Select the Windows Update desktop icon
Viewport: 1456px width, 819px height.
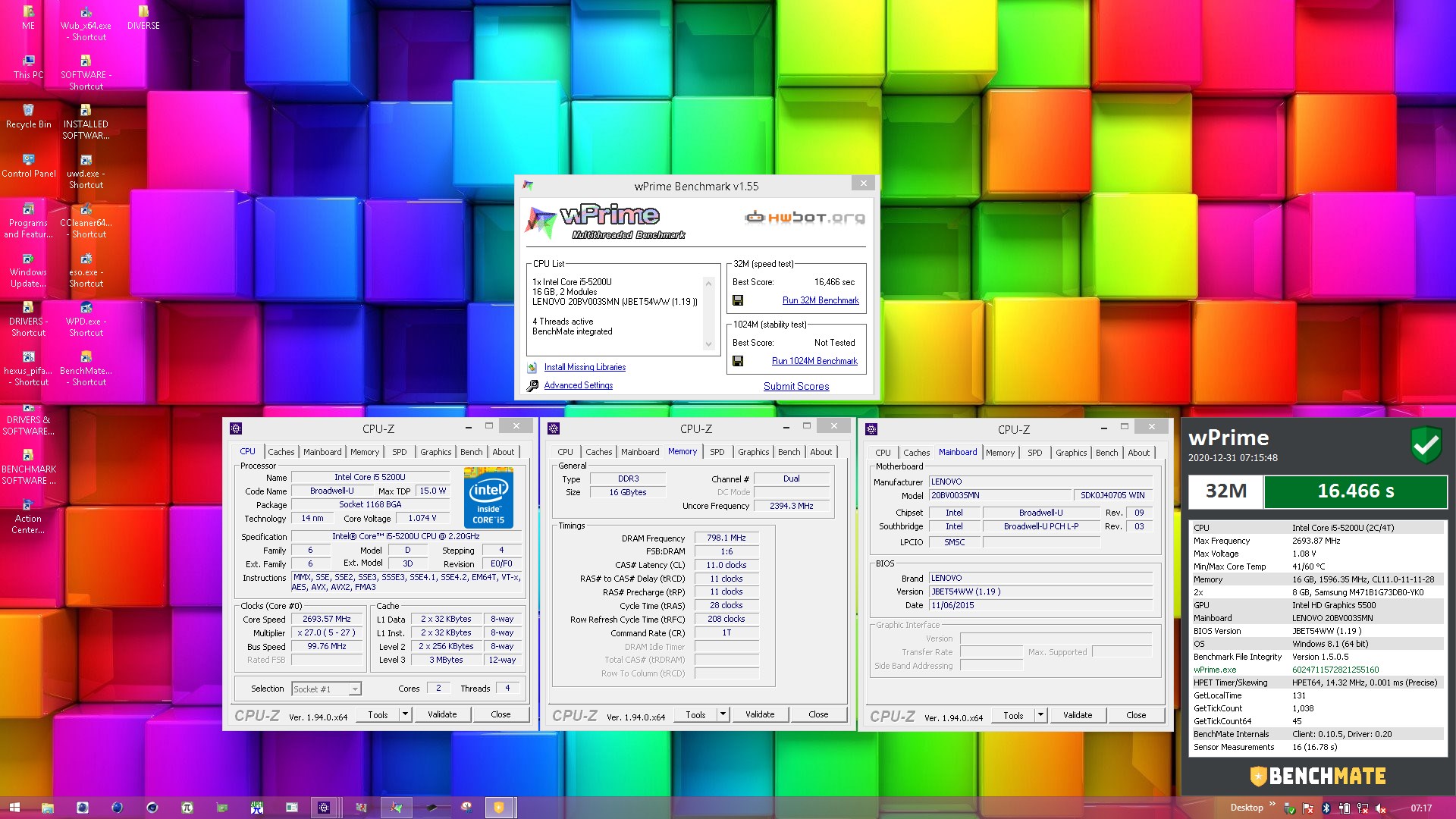[x=28, y=270]
